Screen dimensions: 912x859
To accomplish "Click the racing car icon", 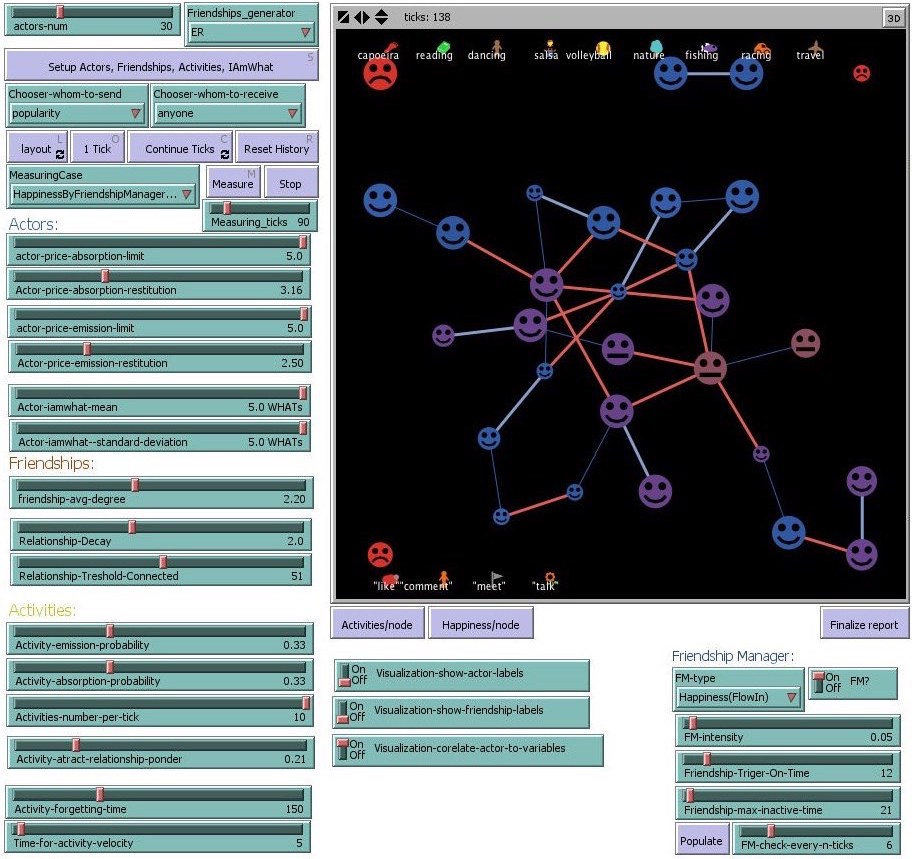I will 761,48.
